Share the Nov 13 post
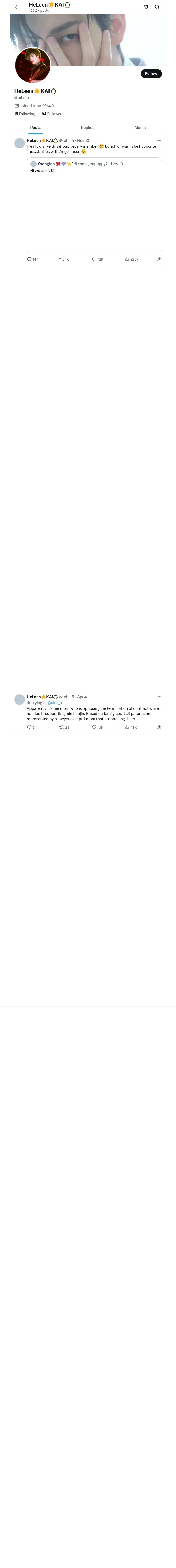This screenshot has height=1568, width=176. click(159, 259)
